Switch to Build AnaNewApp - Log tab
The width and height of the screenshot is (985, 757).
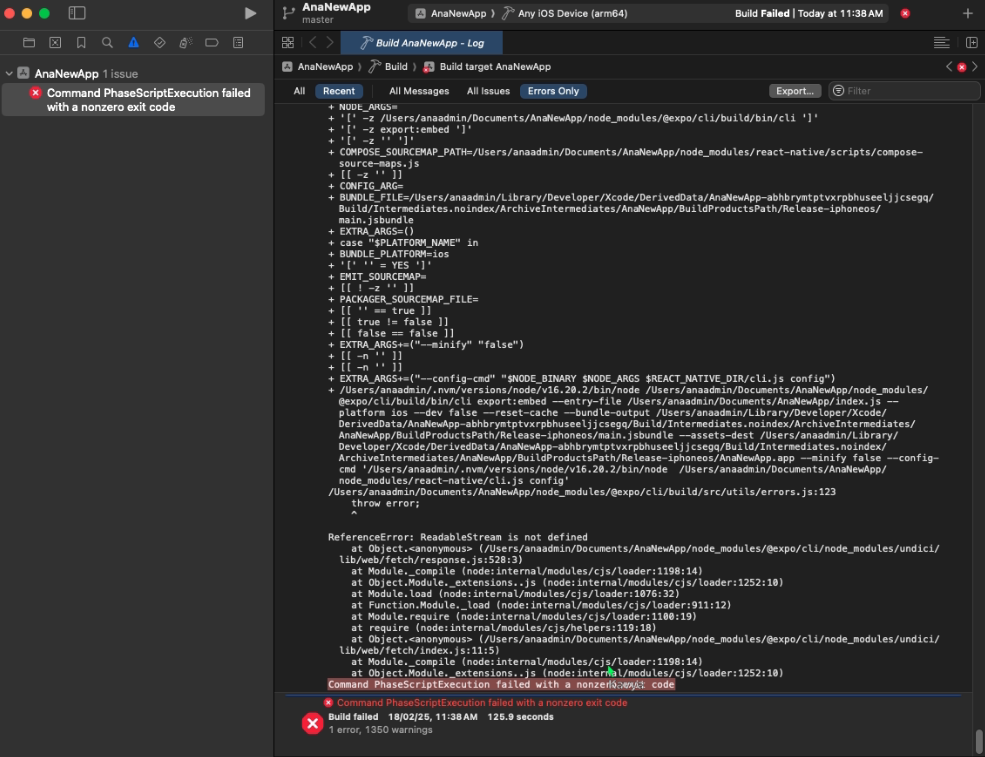422,43
